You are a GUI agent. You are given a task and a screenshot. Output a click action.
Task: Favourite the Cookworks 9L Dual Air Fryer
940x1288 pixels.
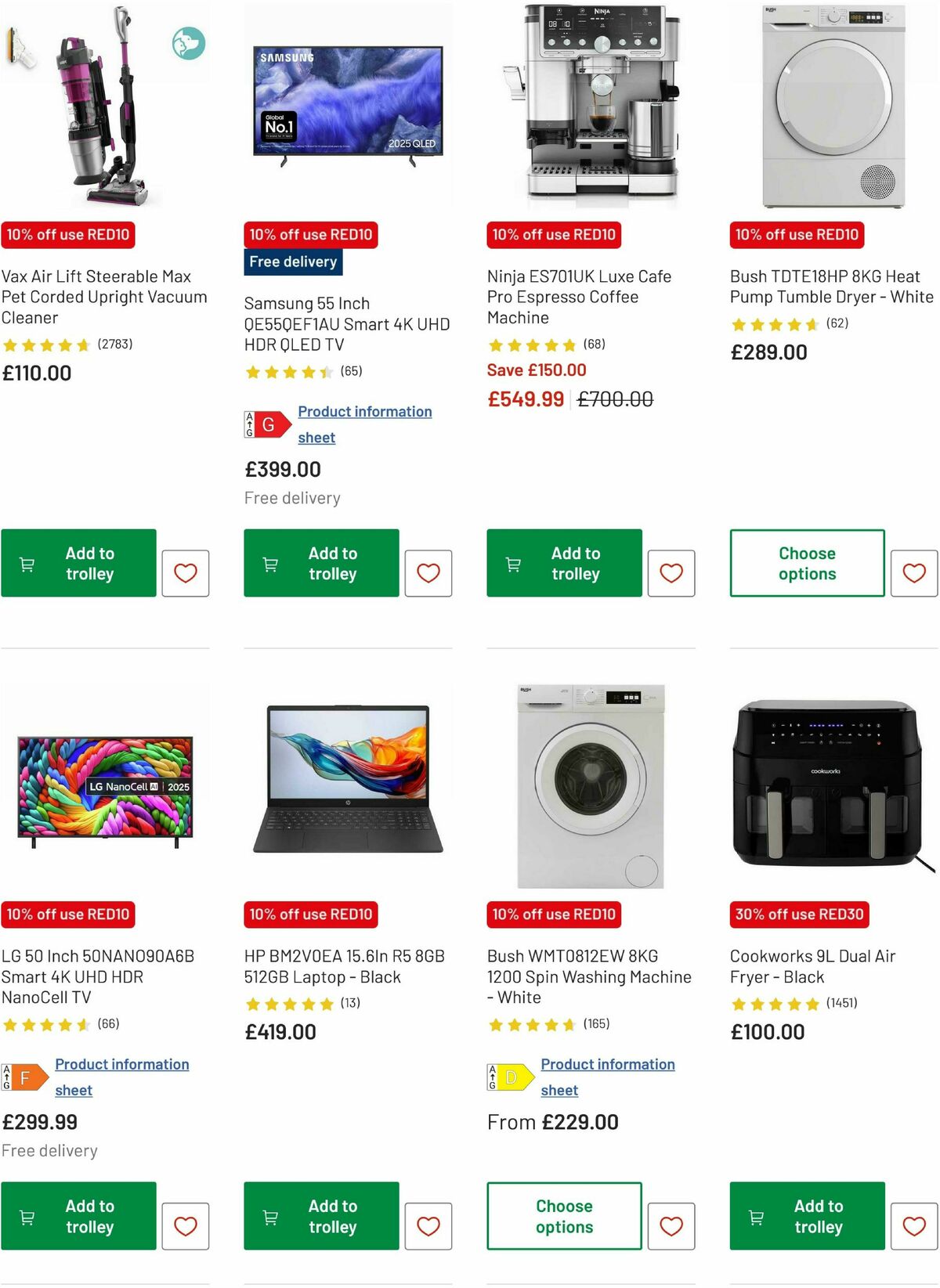click(914, 1225)
